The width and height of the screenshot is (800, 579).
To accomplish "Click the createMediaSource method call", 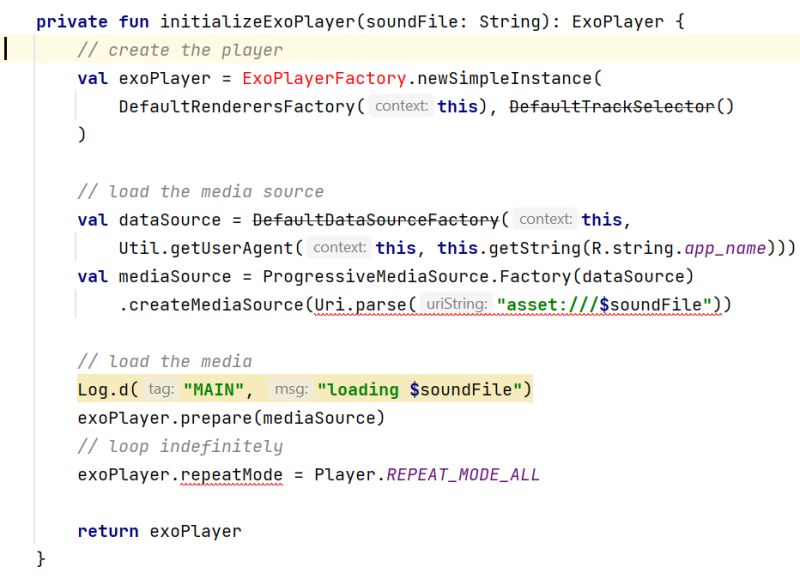I will point(216,305).
